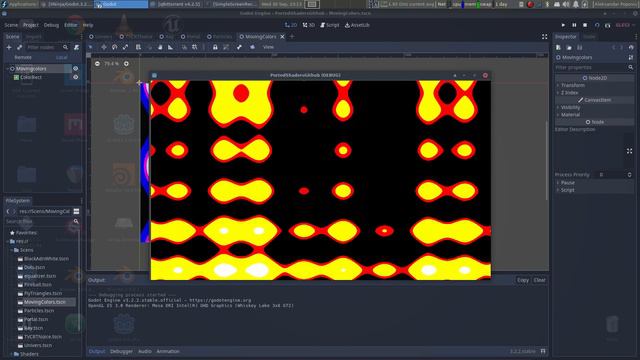
Task: Clear the output log
Action: [539, 280]
